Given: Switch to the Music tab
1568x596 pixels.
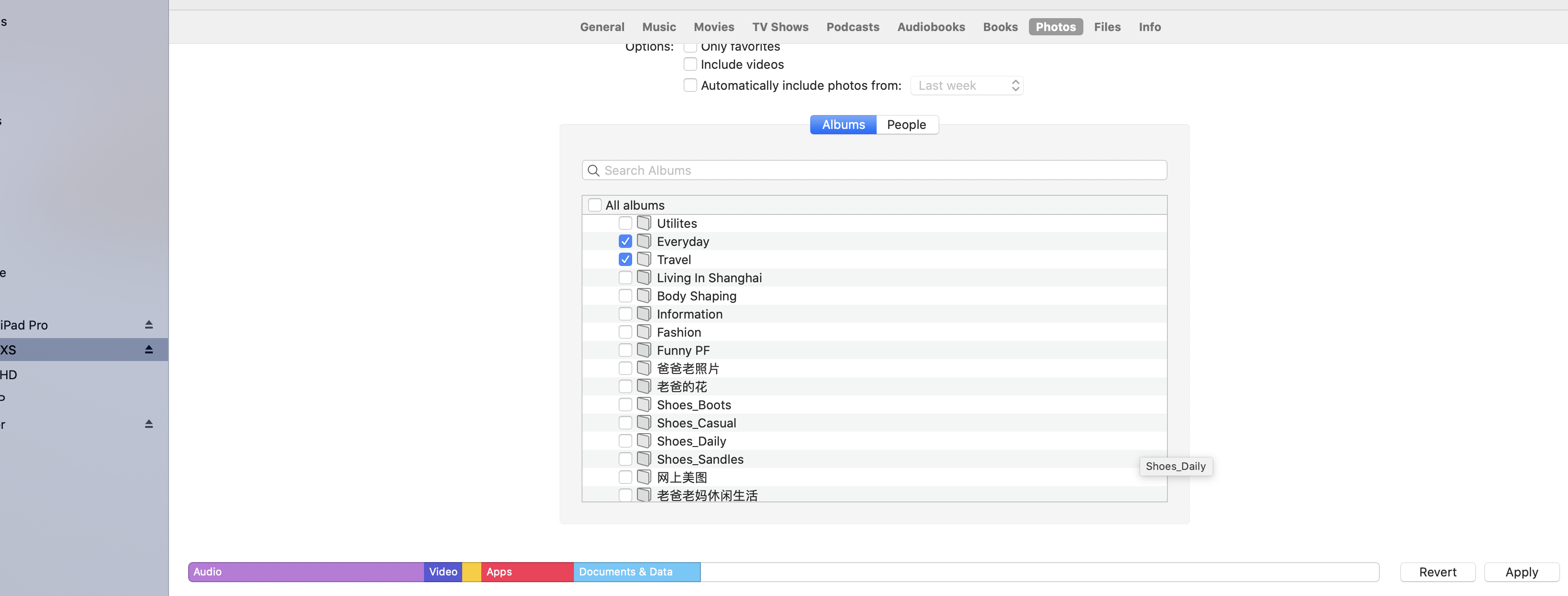Looking at the screenshot, I should point(658,27).
